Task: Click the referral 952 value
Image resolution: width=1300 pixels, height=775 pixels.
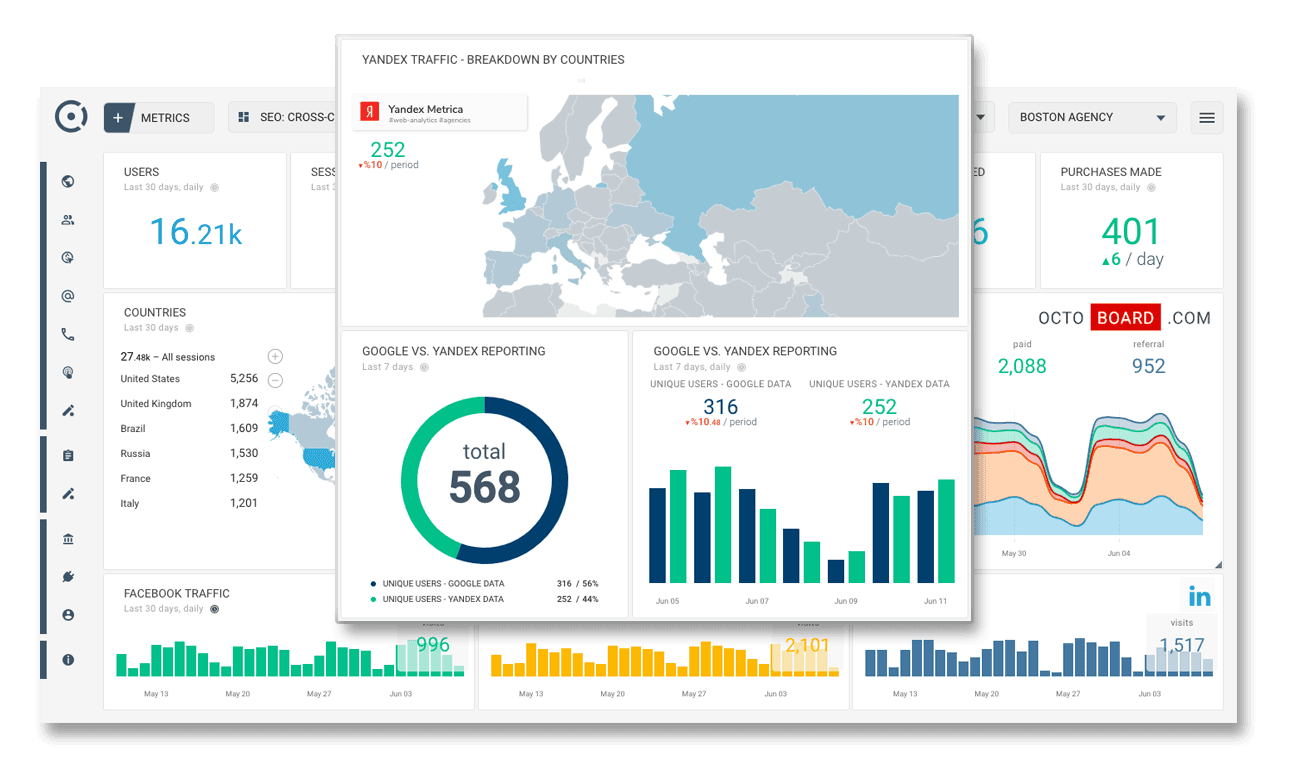Action: click(x=1149, y=366)
